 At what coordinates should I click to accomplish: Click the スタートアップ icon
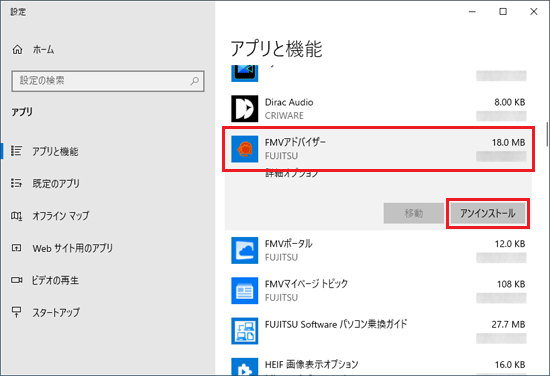pyautogui.click(x=16, y=312)
